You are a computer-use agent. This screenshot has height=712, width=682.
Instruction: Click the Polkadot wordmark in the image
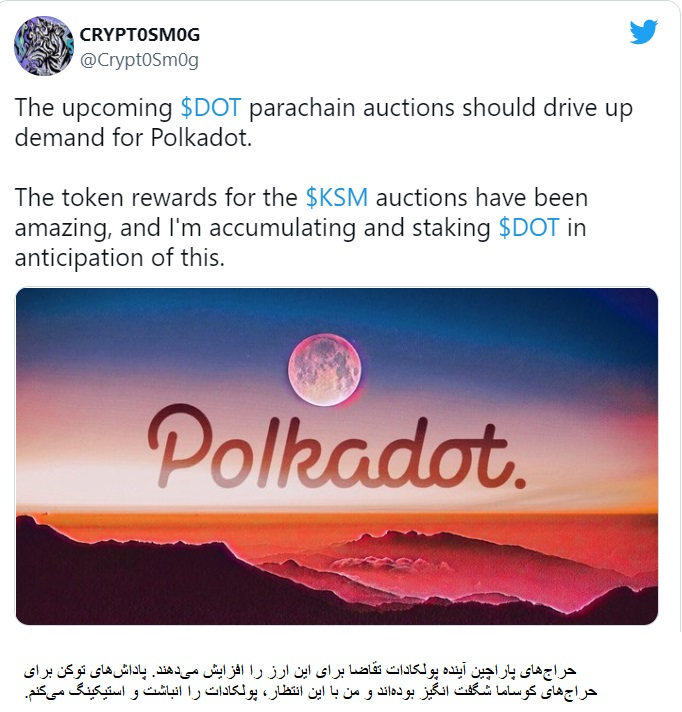[x=336, y=447]
